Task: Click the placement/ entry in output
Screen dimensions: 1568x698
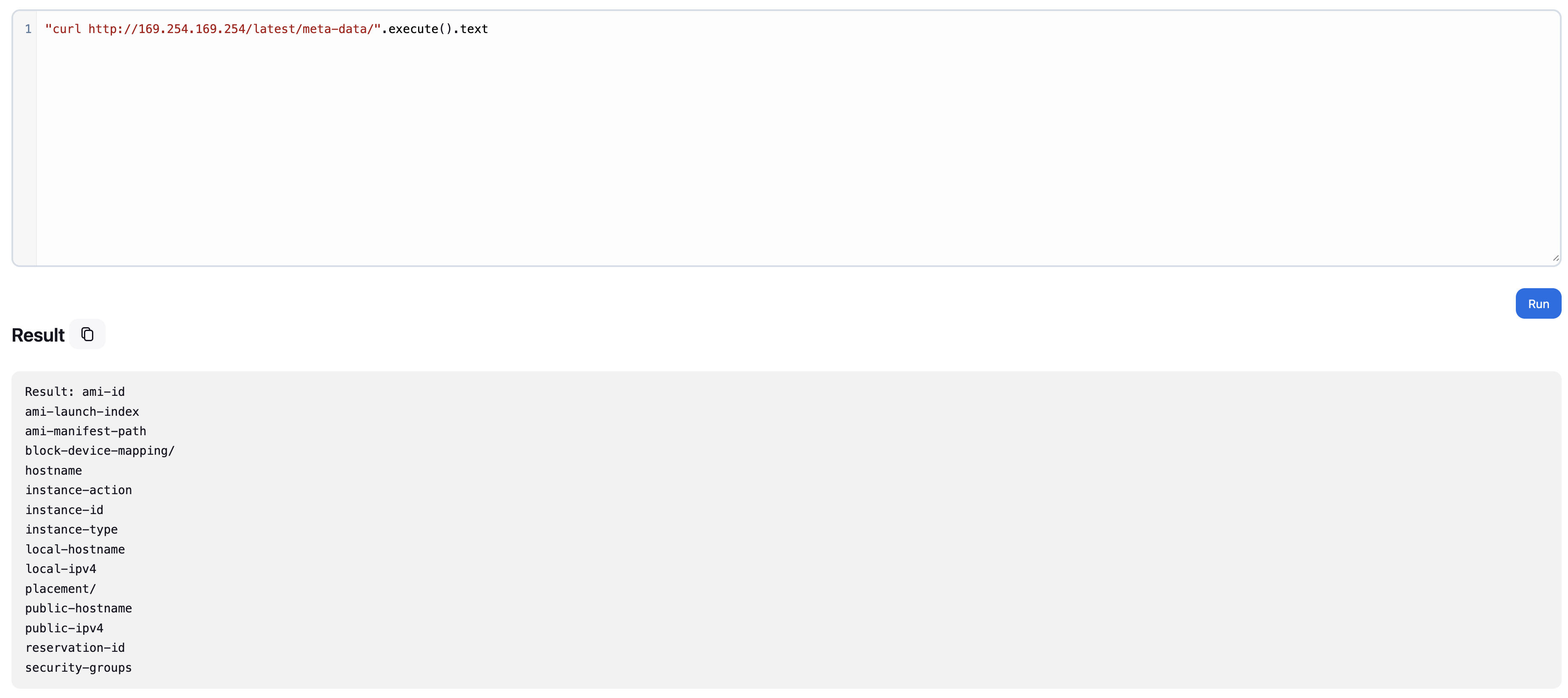Action: [x=60, y=589]
